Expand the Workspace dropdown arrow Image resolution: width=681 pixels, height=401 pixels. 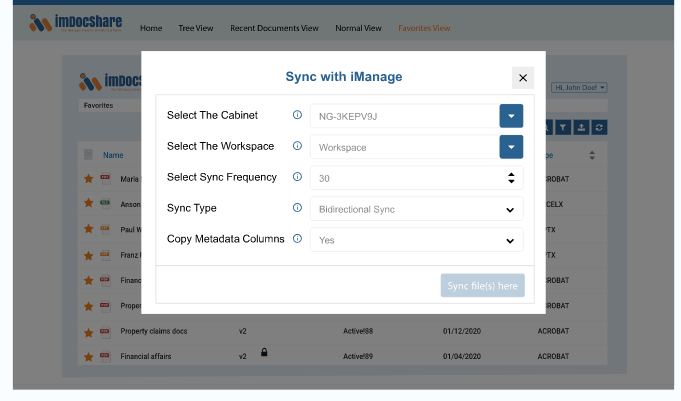point(511,147)
